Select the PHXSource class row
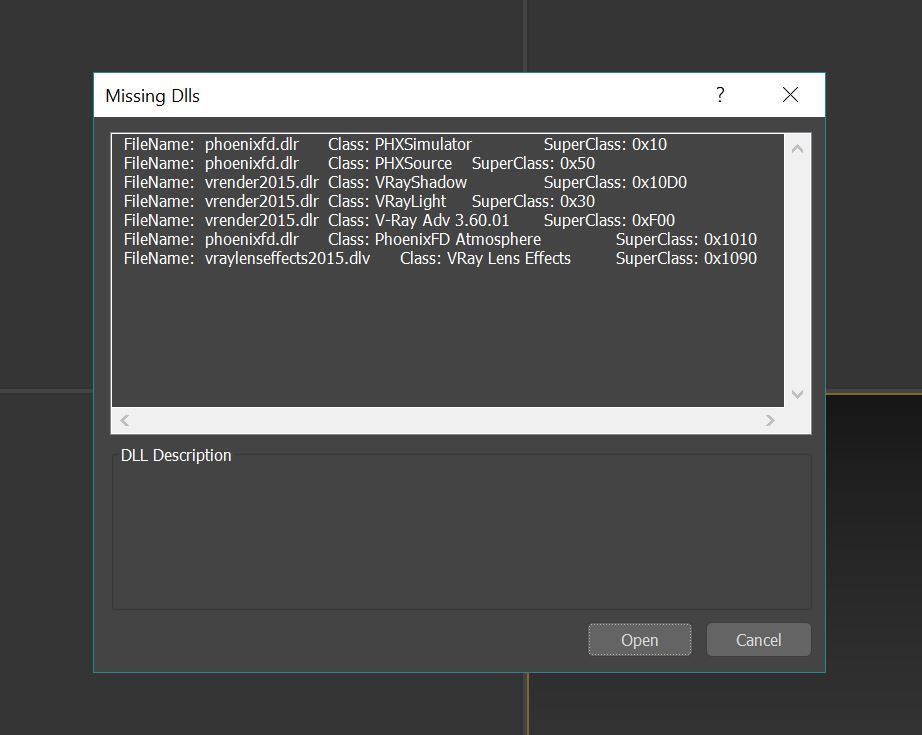Screen dimensions: 922x735 point(447,163)
